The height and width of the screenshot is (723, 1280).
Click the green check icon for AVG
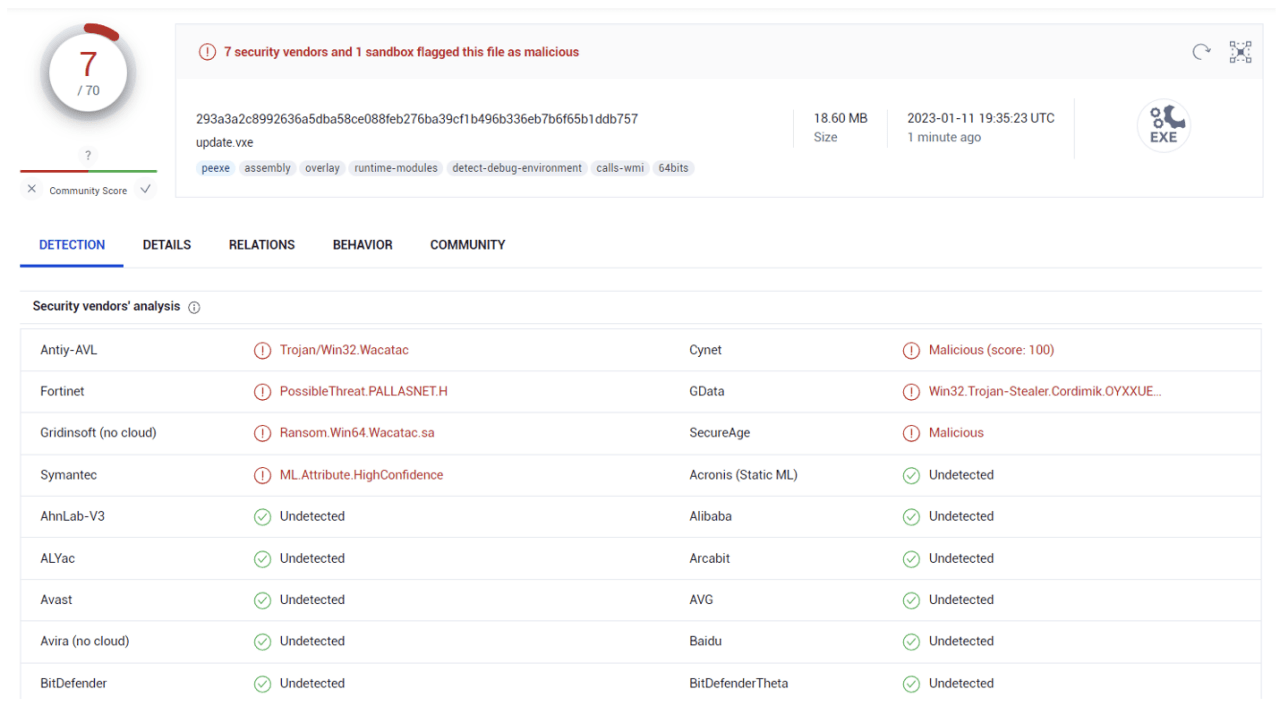pos(911,600)
